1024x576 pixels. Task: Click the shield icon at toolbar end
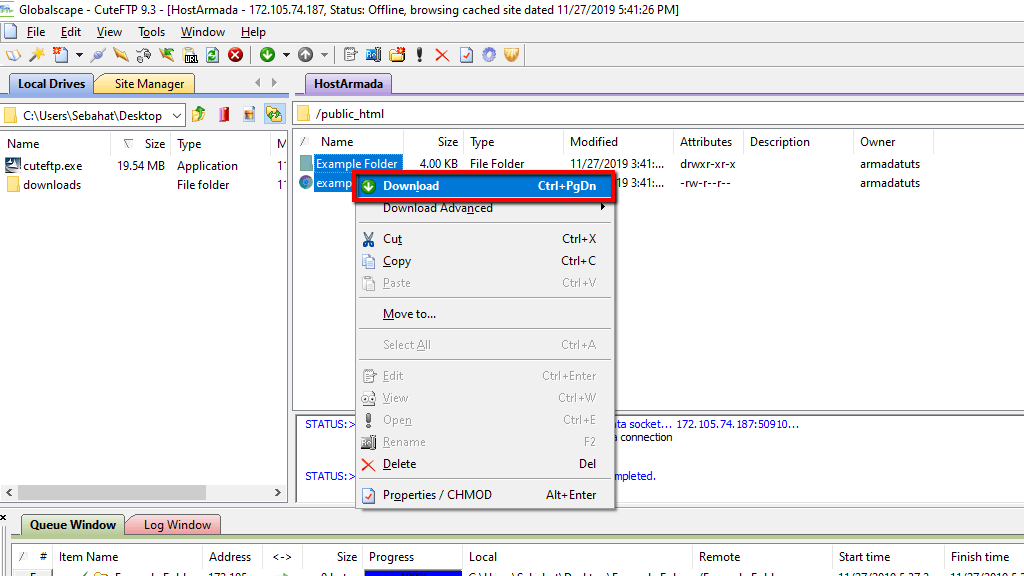click(x=511, y=56)
